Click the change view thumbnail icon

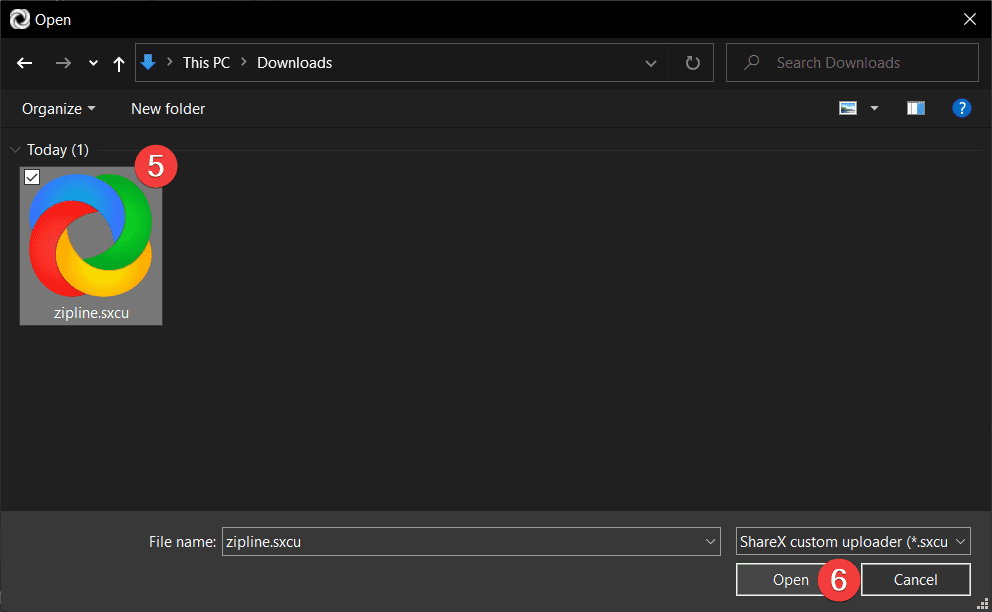pos(846,107)
